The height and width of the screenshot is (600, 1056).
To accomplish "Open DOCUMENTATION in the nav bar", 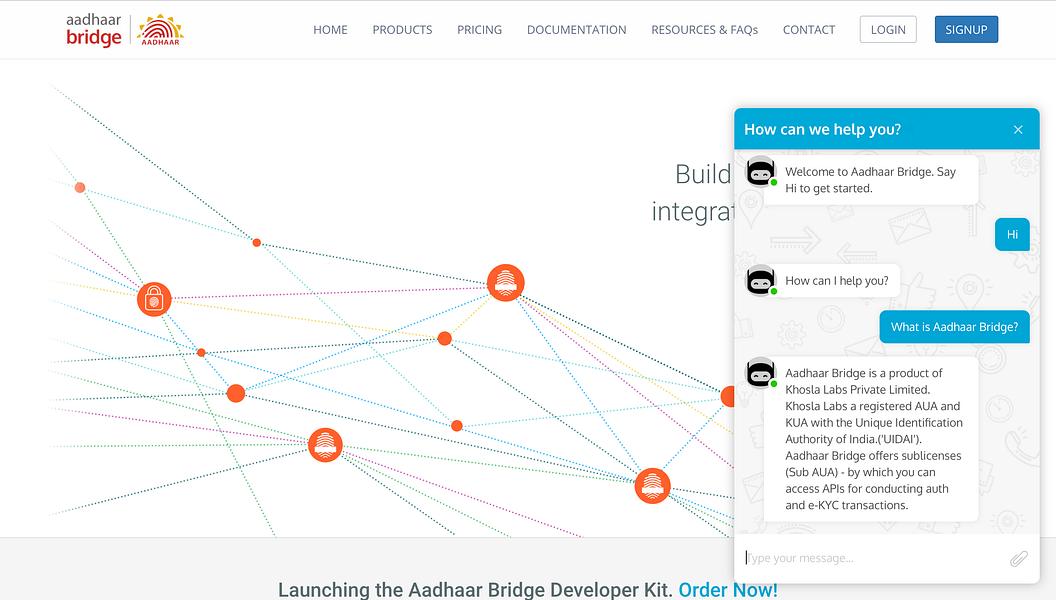I will pyautogui.click(x=576, y=30).
